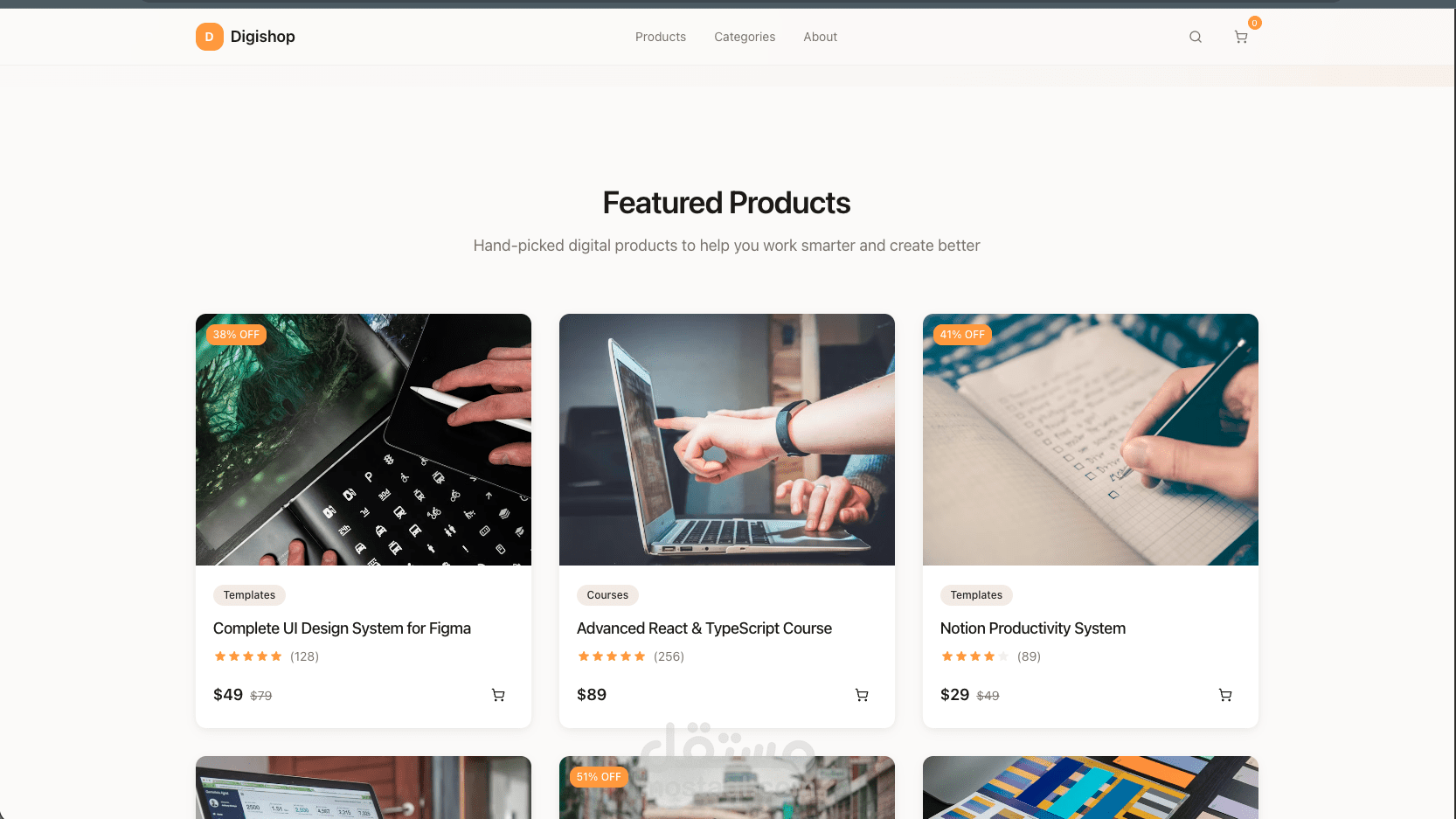
Task: Click the 51% OFF badge
Action: (x=599, y=777)
